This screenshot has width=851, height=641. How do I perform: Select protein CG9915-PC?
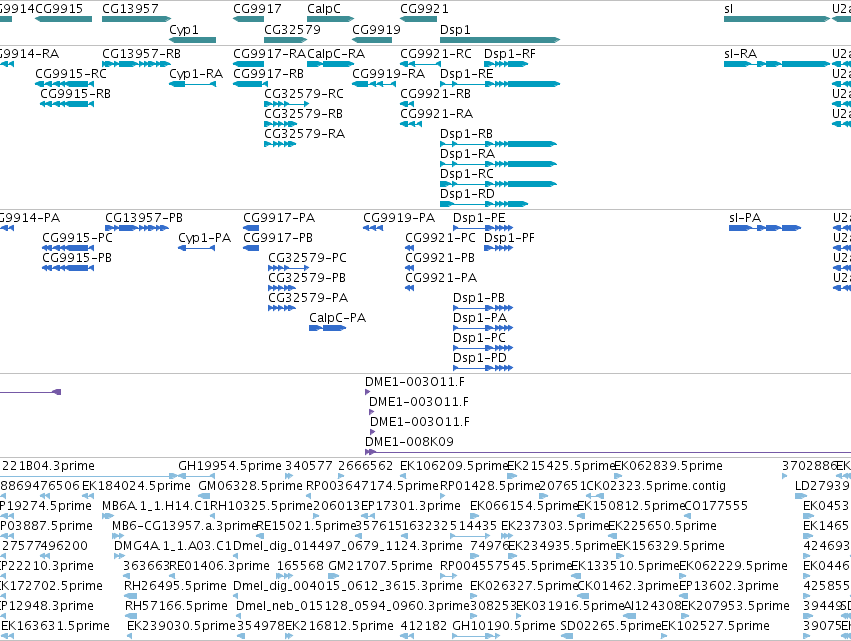click(x=68, y=248)
